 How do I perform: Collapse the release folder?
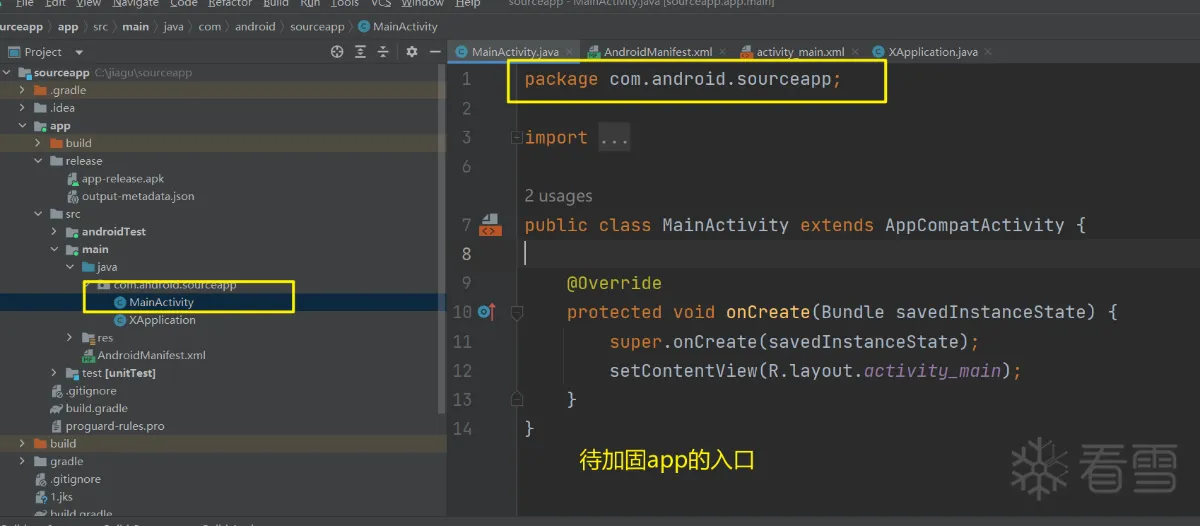click(38, 161)
